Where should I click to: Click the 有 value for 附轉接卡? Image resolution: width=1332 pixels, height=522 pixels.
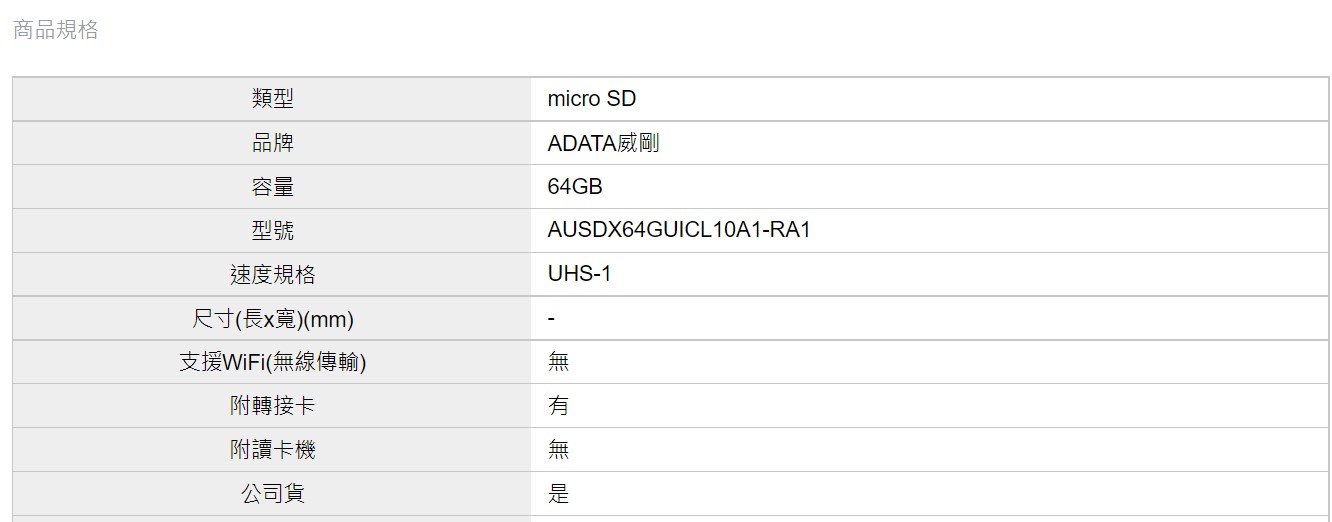click(558, 406)
